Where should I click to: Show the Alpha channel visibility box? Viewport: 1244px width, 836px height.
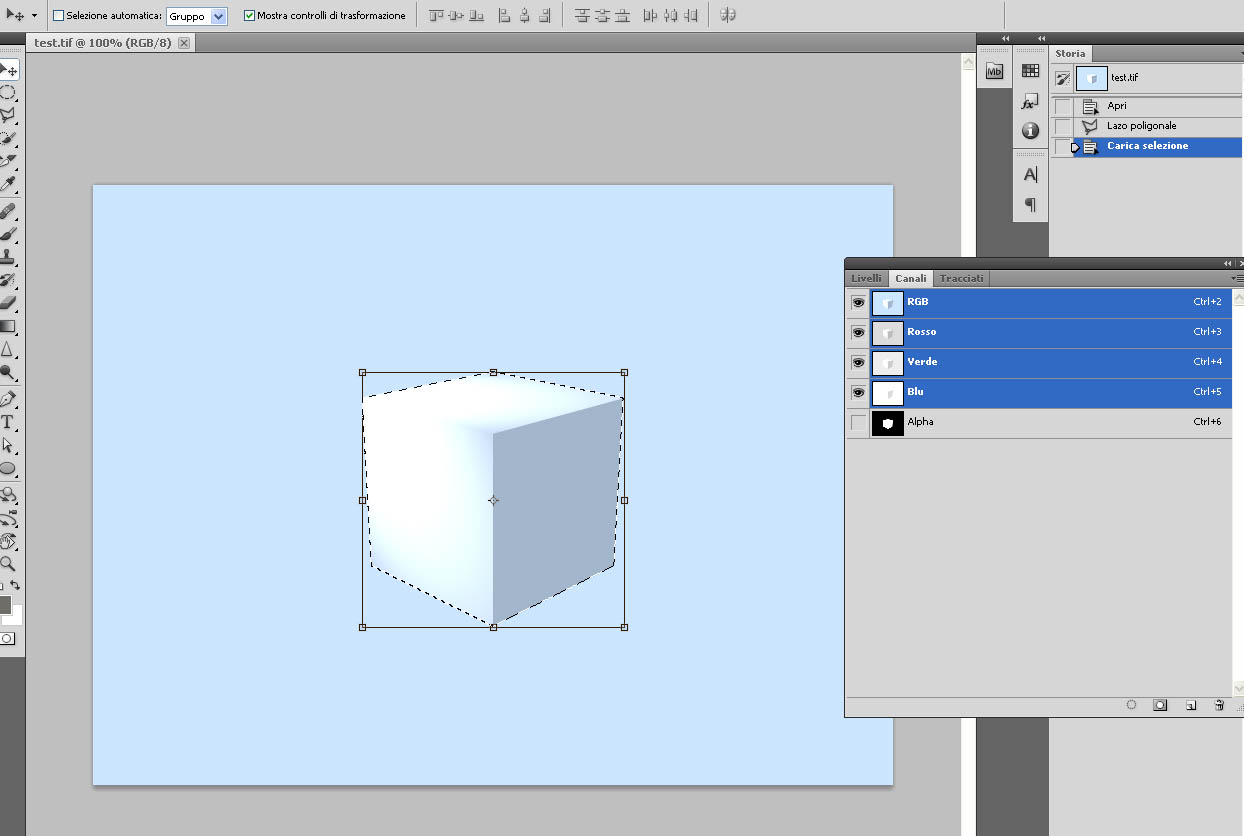click(x=858, y=423)
